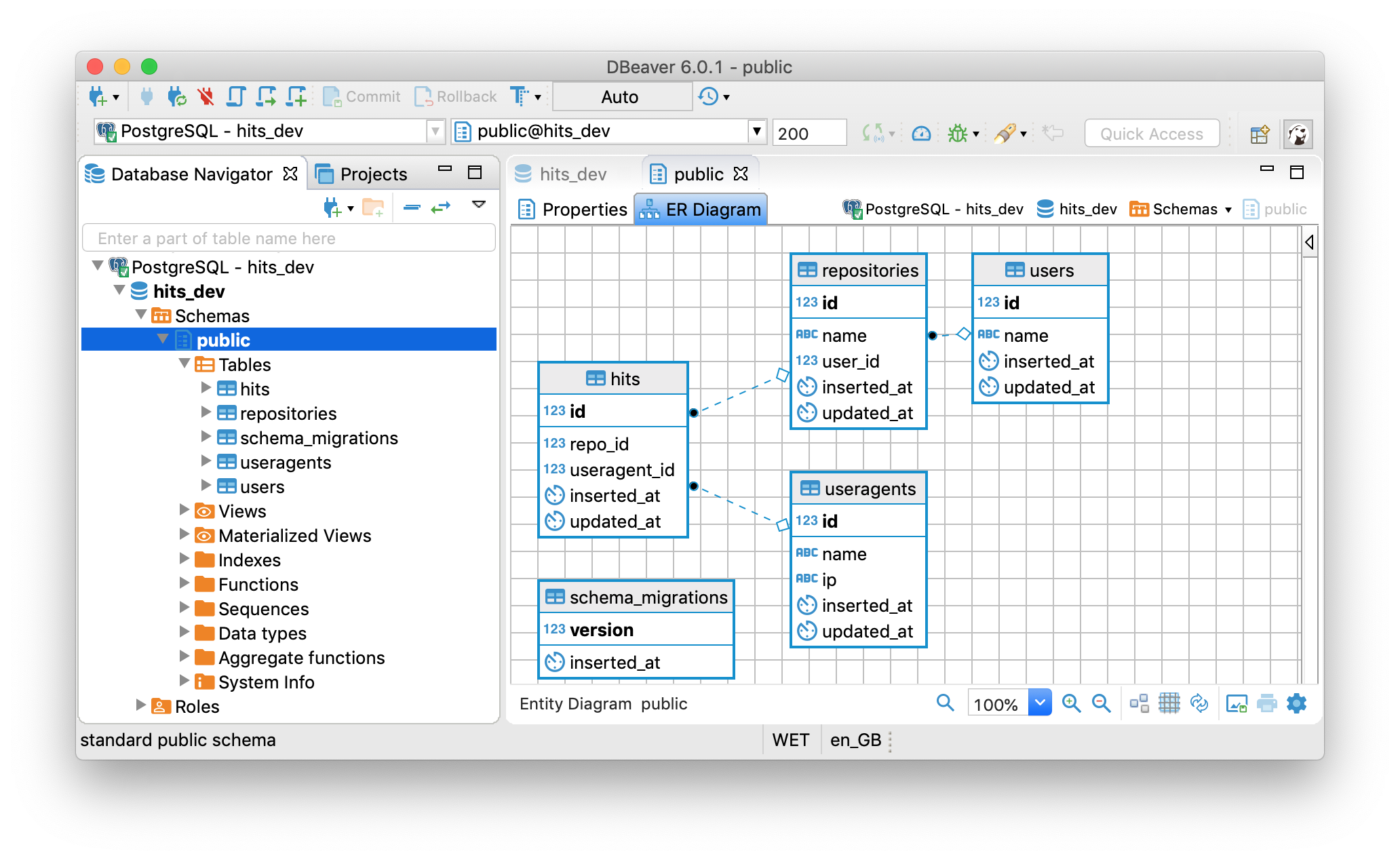Click the zoom percentage 100% dropdown

pos(1043,703)
